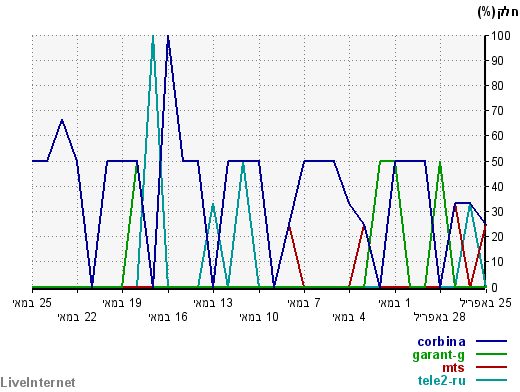Click the 1 במאי date axis label
Image resolution: width=520 pixels, height=392 pixels.
394,303
